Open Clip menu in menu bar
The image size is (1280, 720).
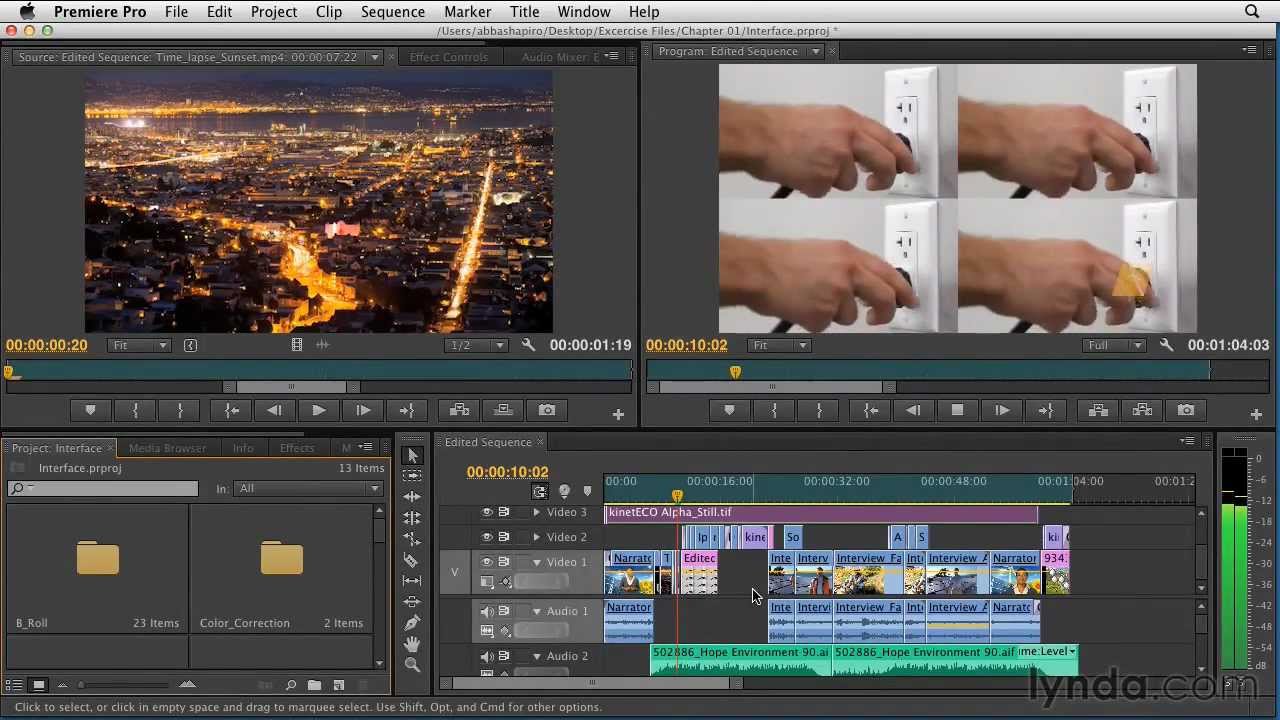328,12
